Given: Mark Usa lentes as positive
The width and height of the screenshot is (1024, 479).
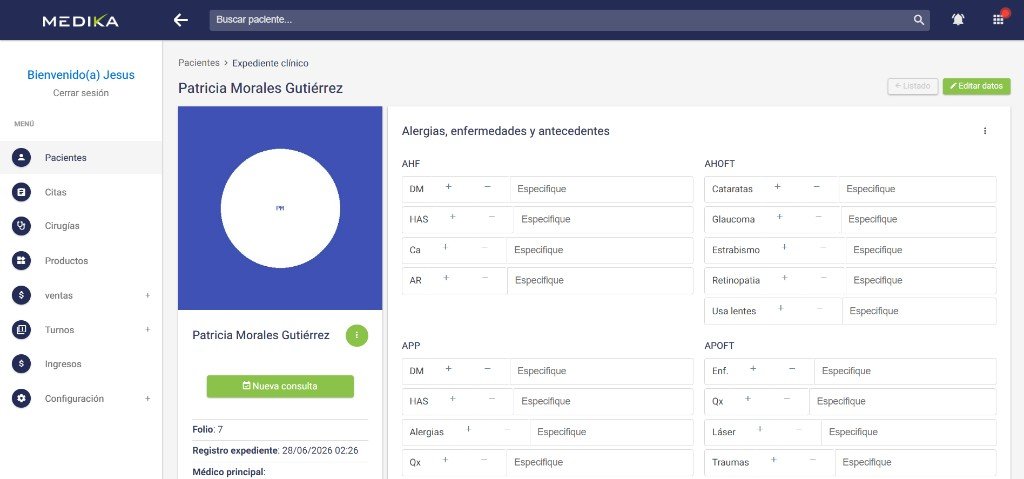Looking at the screenshot, I should (x=780, y=308).
